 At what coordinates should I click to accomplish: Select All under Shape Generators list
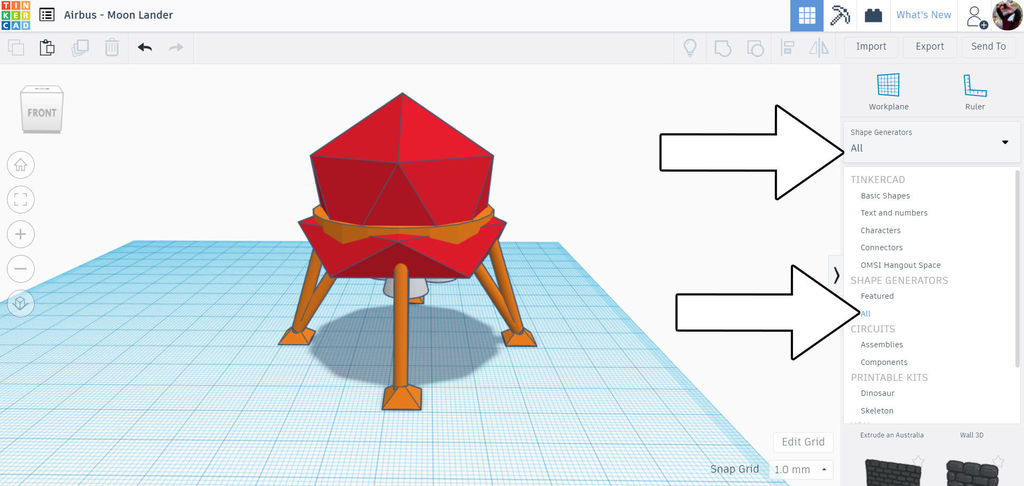click(865, 314)
